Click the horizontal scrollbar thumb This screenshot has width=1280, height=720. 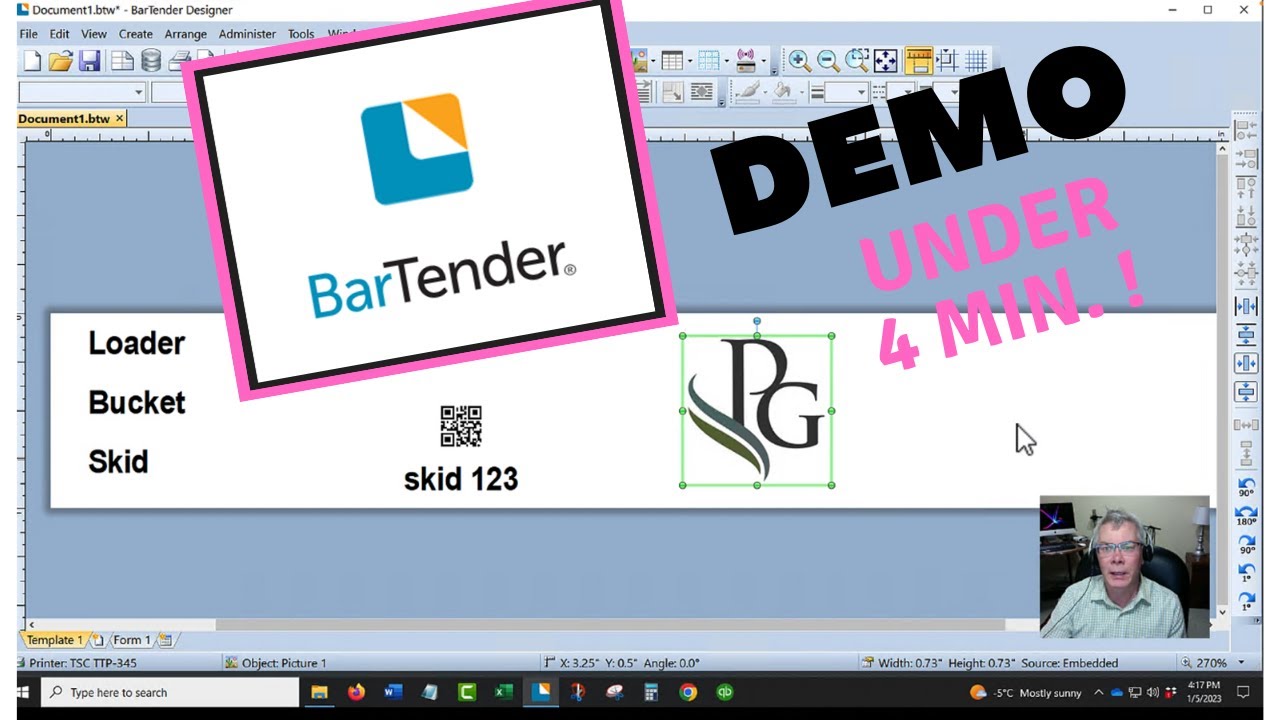click(x=610, y=624)
